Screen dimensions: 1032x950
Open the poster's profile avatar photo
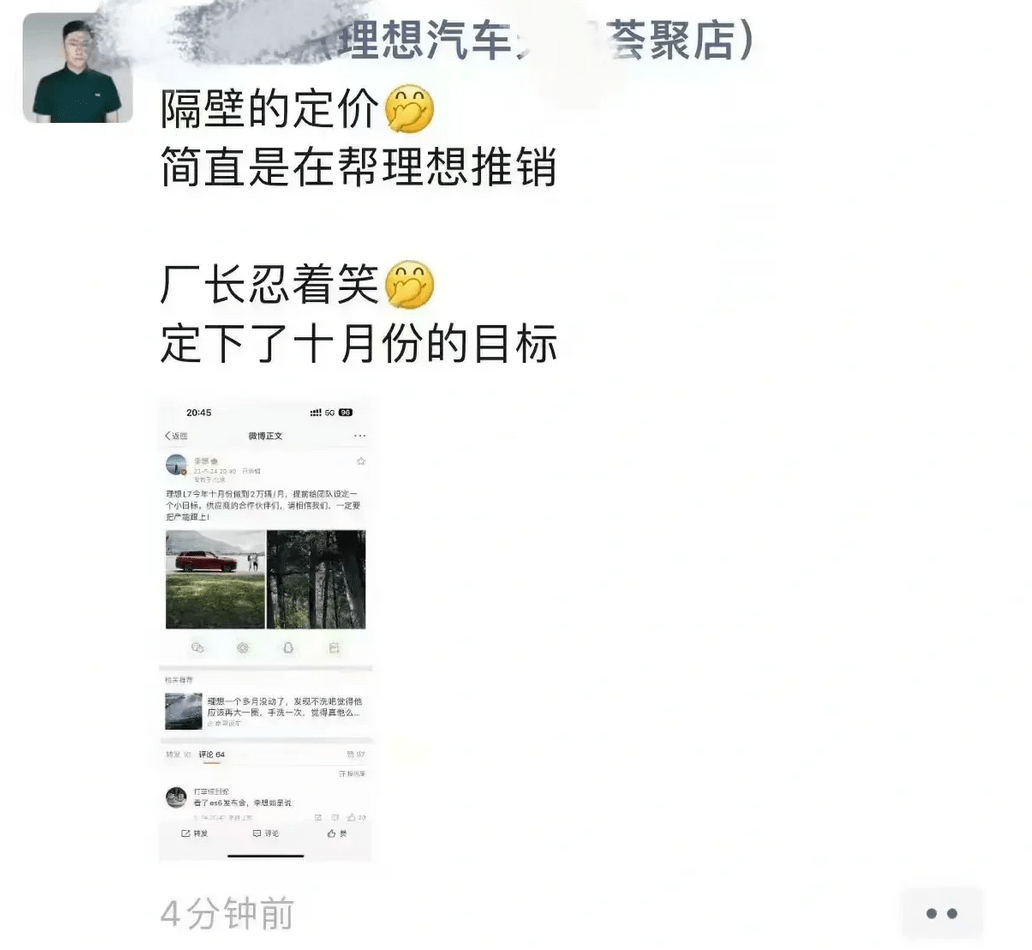point(78,68)
